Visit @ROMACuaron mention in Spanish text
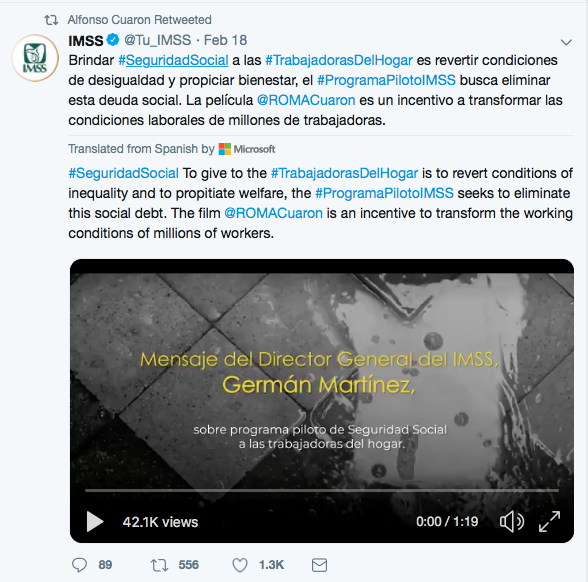This screenshot has width=588, height=582. pyautogui.click(x=306, y=100)
